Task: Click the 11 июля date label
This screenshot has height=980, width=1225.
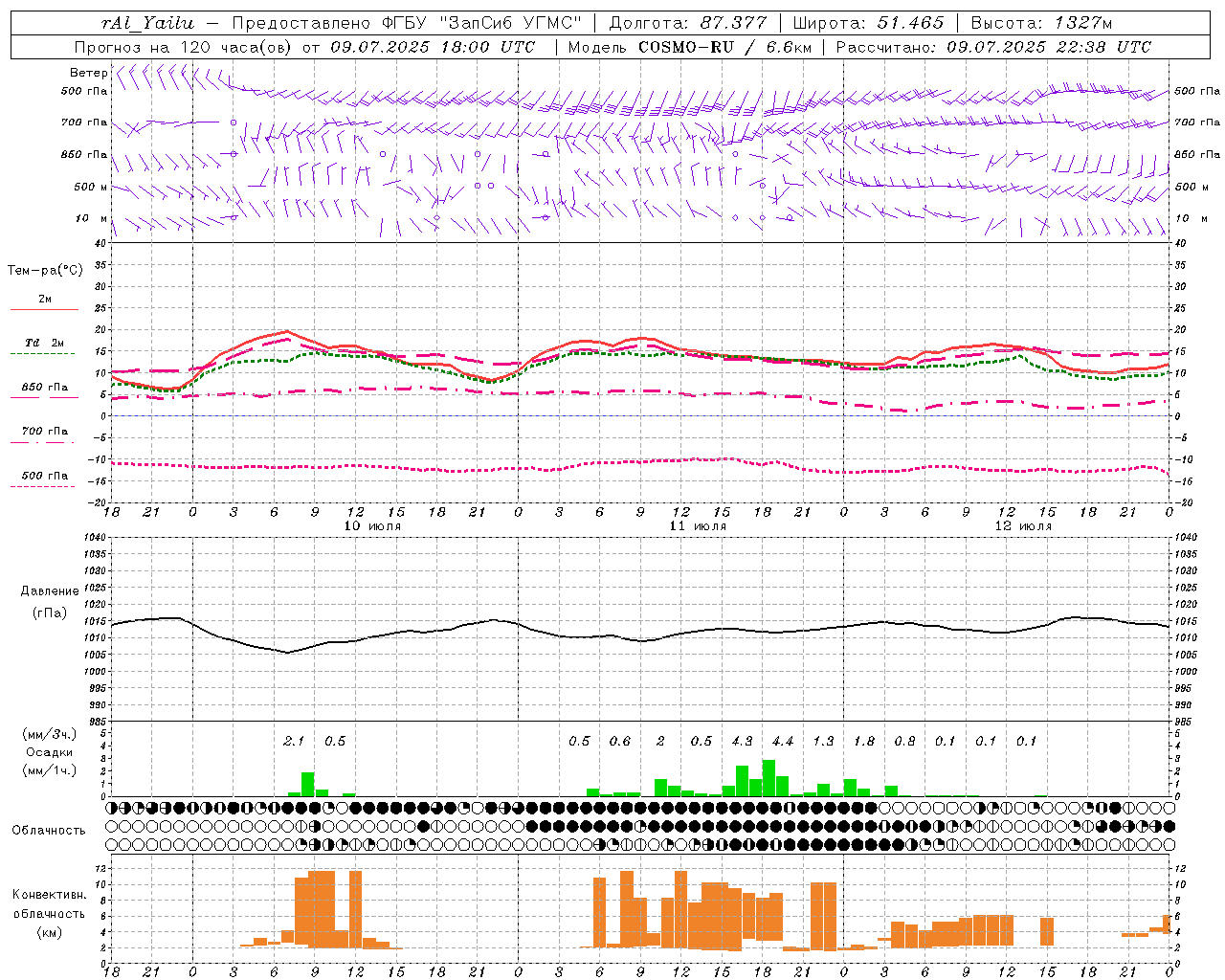Action: [698, 526]
